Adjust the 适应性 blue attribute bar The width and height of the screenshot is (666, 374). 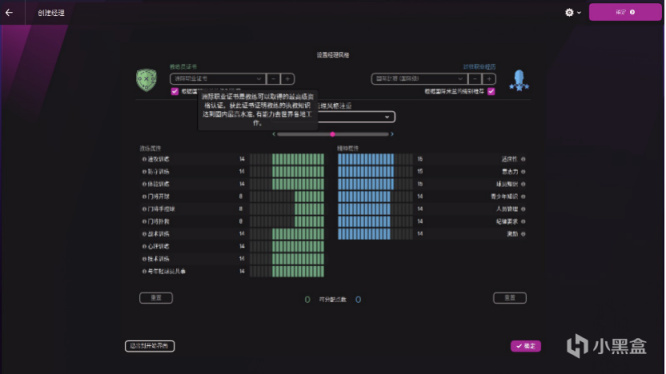click(x=375, y=159)
